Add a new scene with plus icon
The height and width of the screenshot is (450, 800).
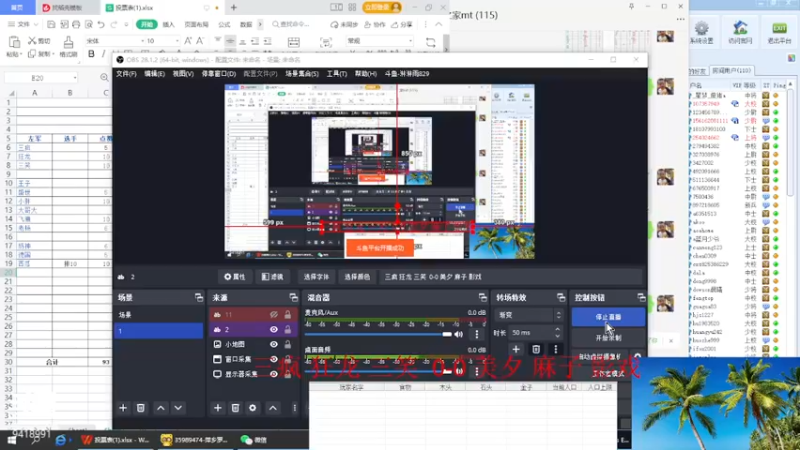123,408
